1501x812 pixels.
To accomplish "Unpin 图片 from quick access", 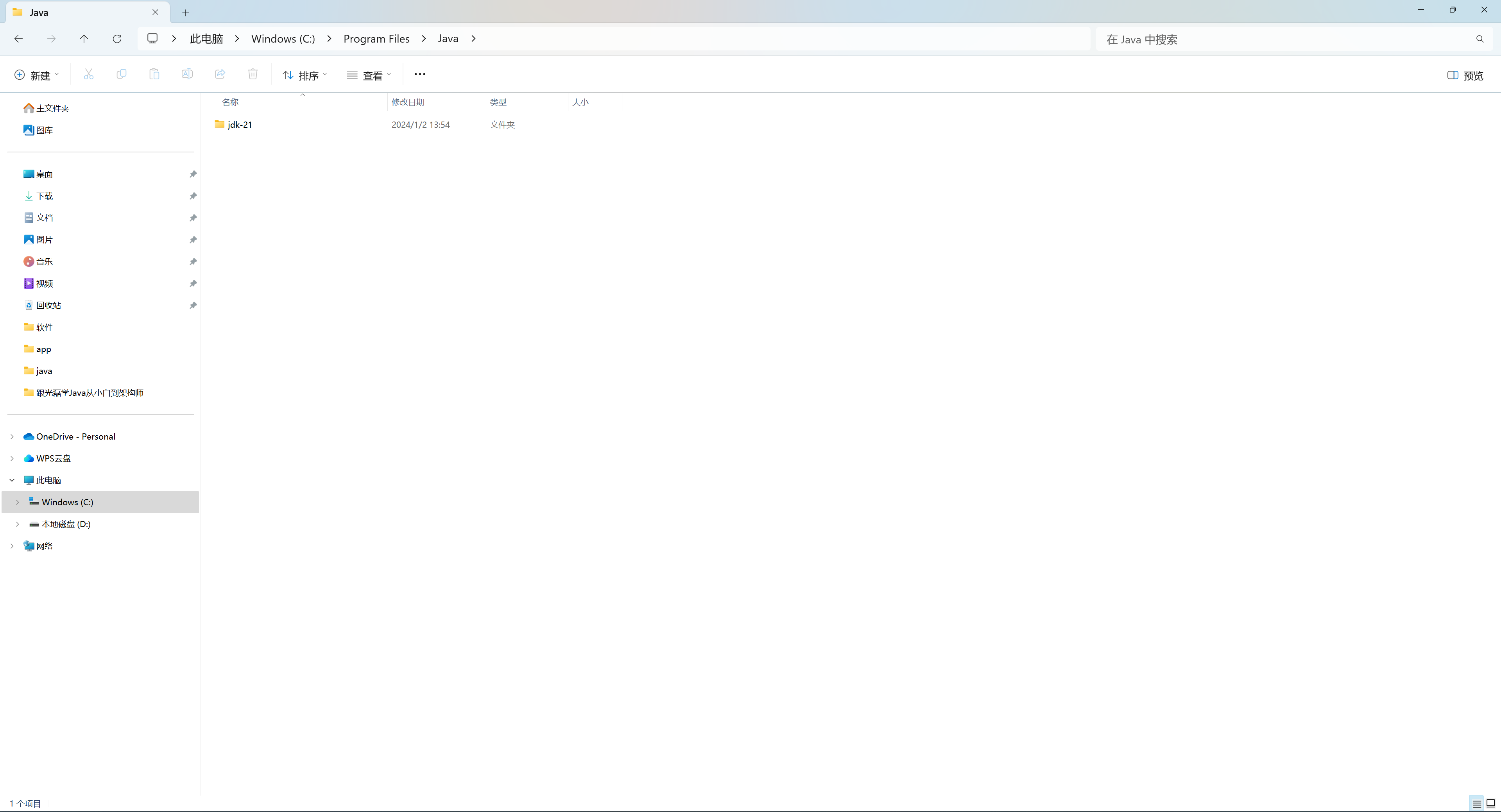I will tap(193, 240).
